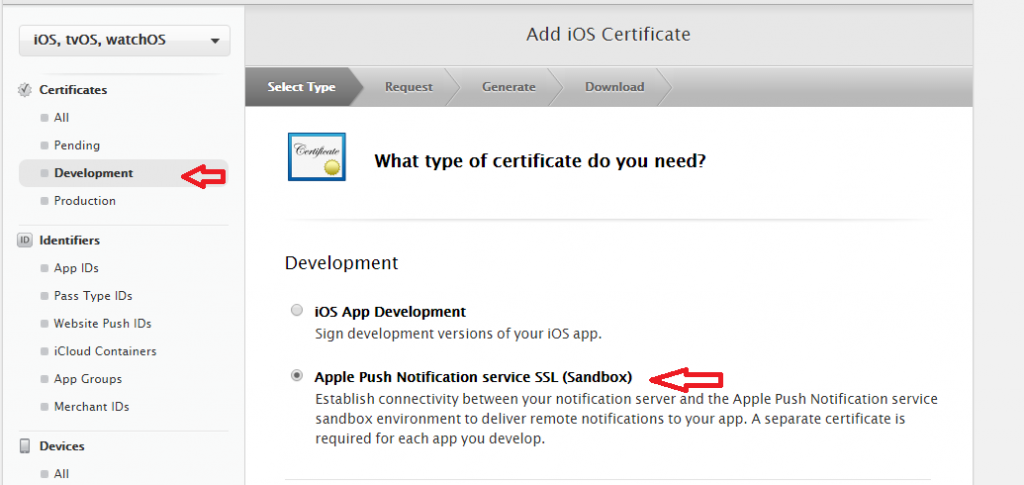
Task: Open iCloud Containers in sidebar
Action: click(x=105, y=351)
